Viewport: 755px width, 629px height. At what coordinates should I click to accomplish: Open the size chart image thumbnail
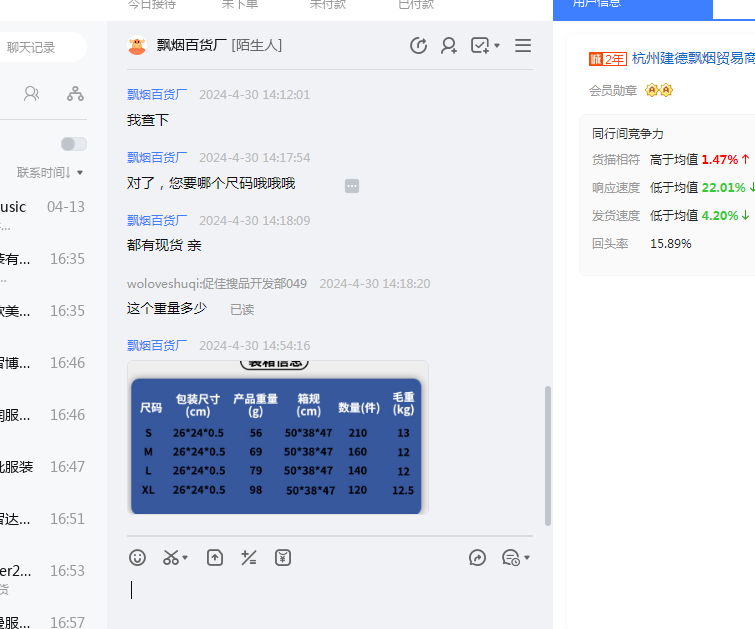point(277,437)
